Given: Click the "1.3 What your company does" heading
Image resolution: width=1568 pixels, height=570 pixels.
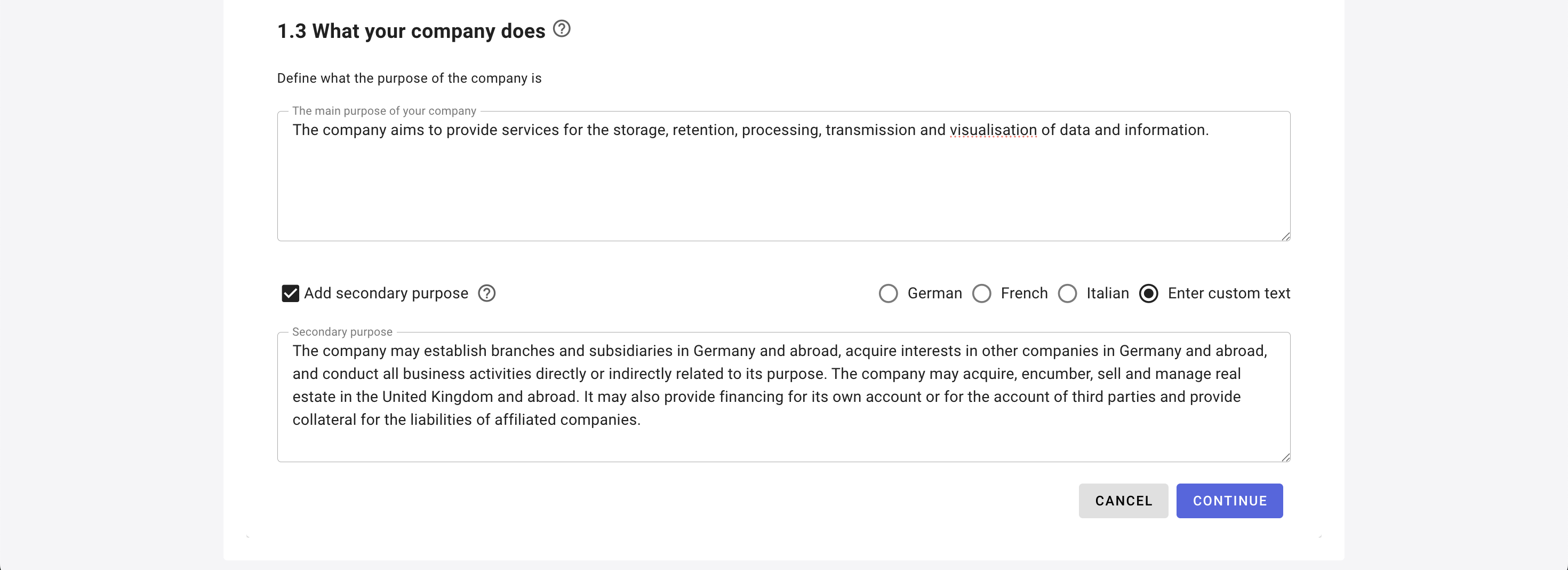Looking at the screenshot, I should pos(411,31).
